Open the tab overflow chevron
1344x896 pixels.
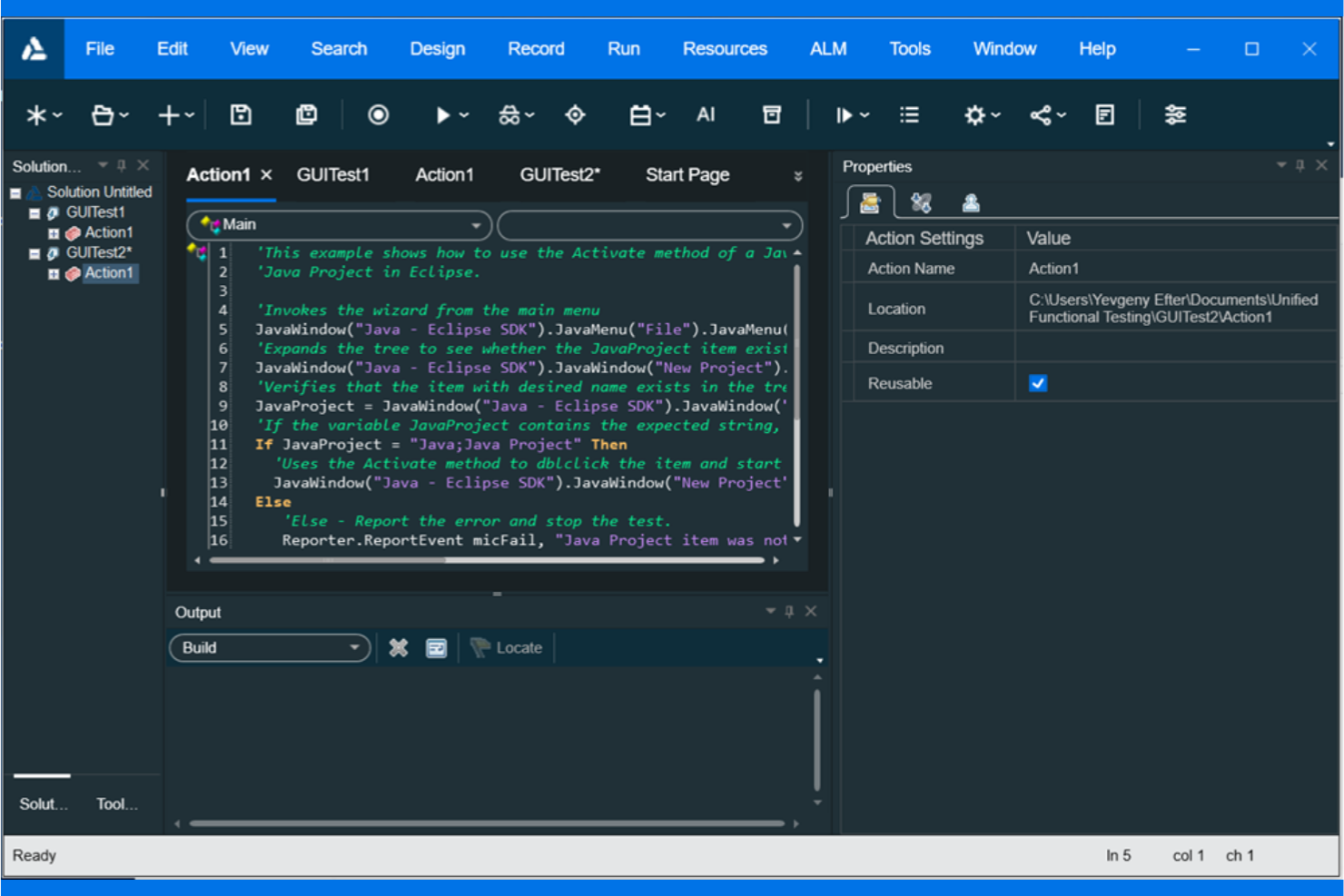click(798, 176)
